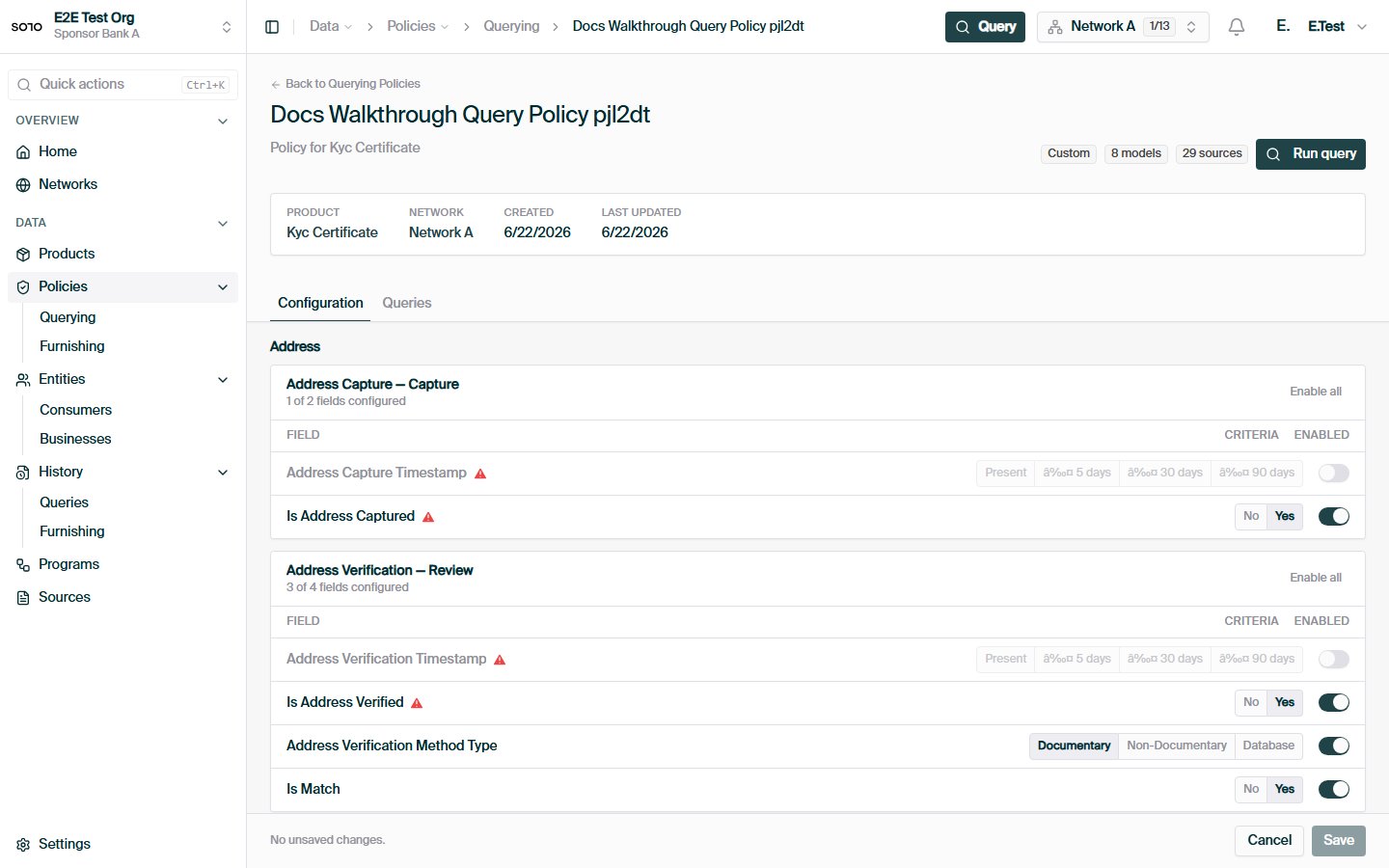Click Querying breadcrumb link

(511, 27)
